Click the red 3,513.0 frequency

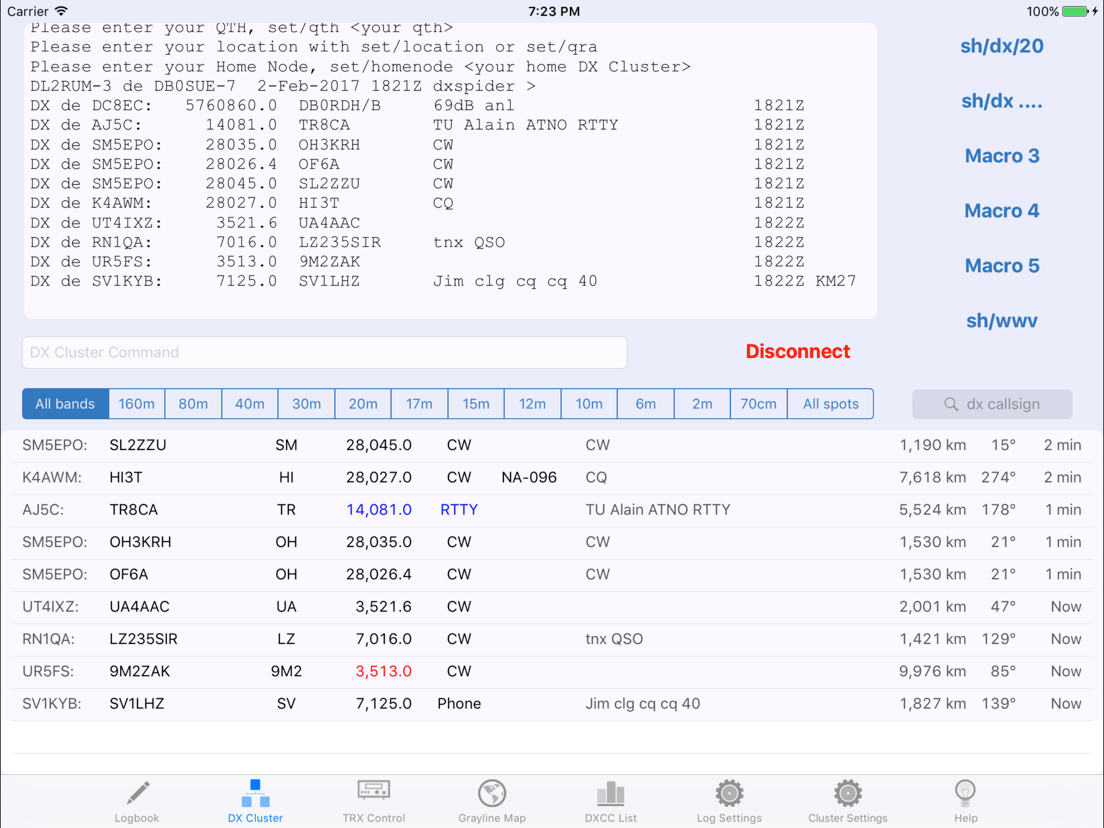tap(384, 672)
